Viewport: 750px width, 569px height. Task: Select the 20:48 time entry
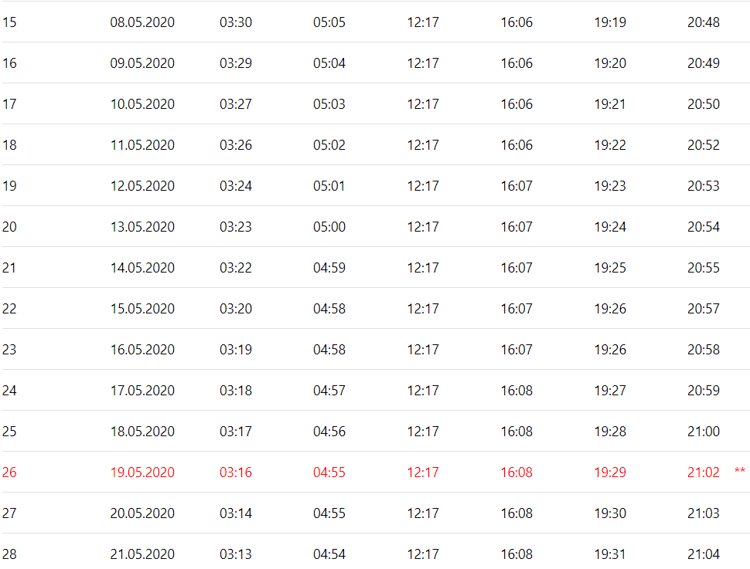(703, 22)
